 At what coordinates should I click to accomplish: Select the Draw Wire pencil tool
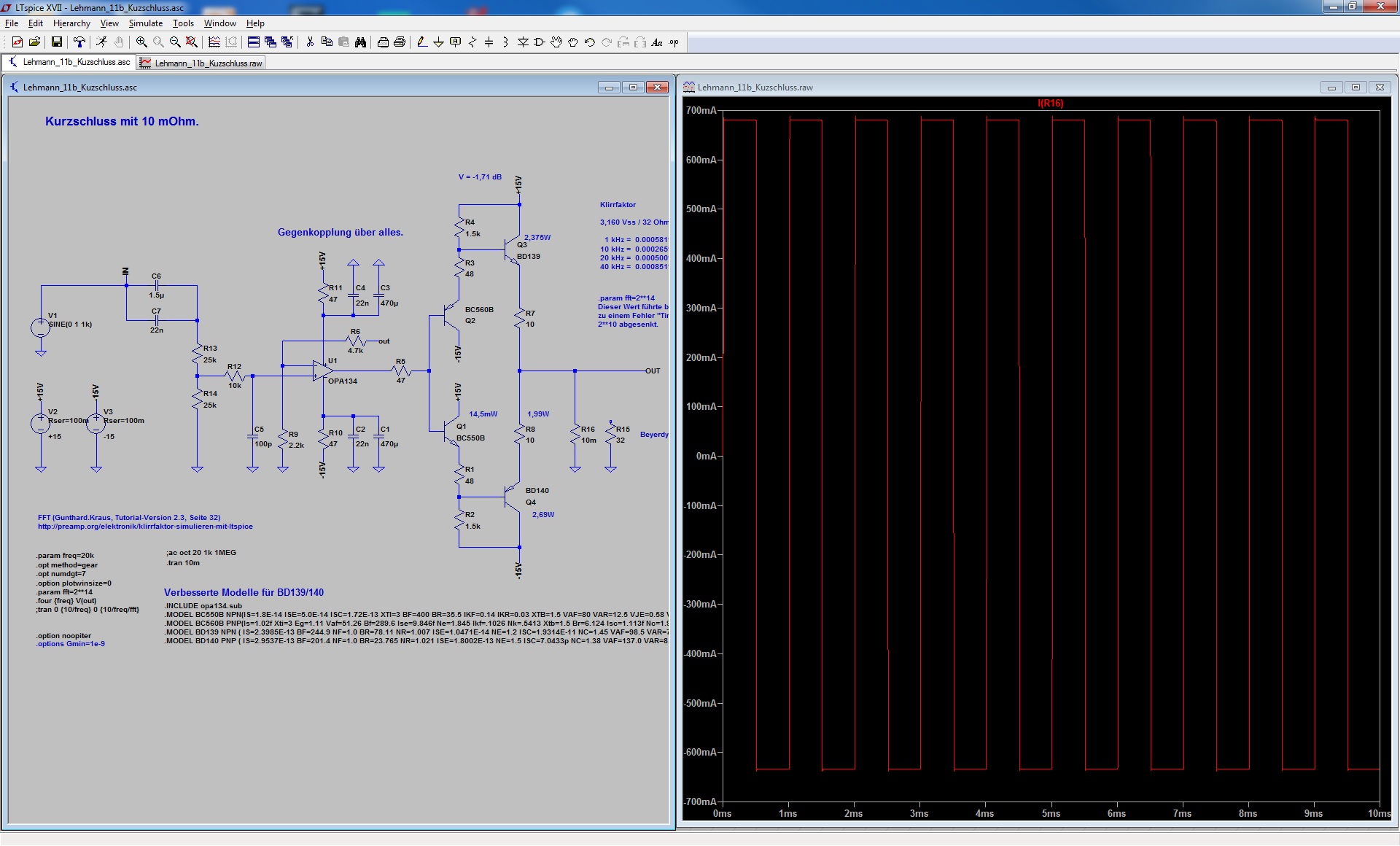422,42
